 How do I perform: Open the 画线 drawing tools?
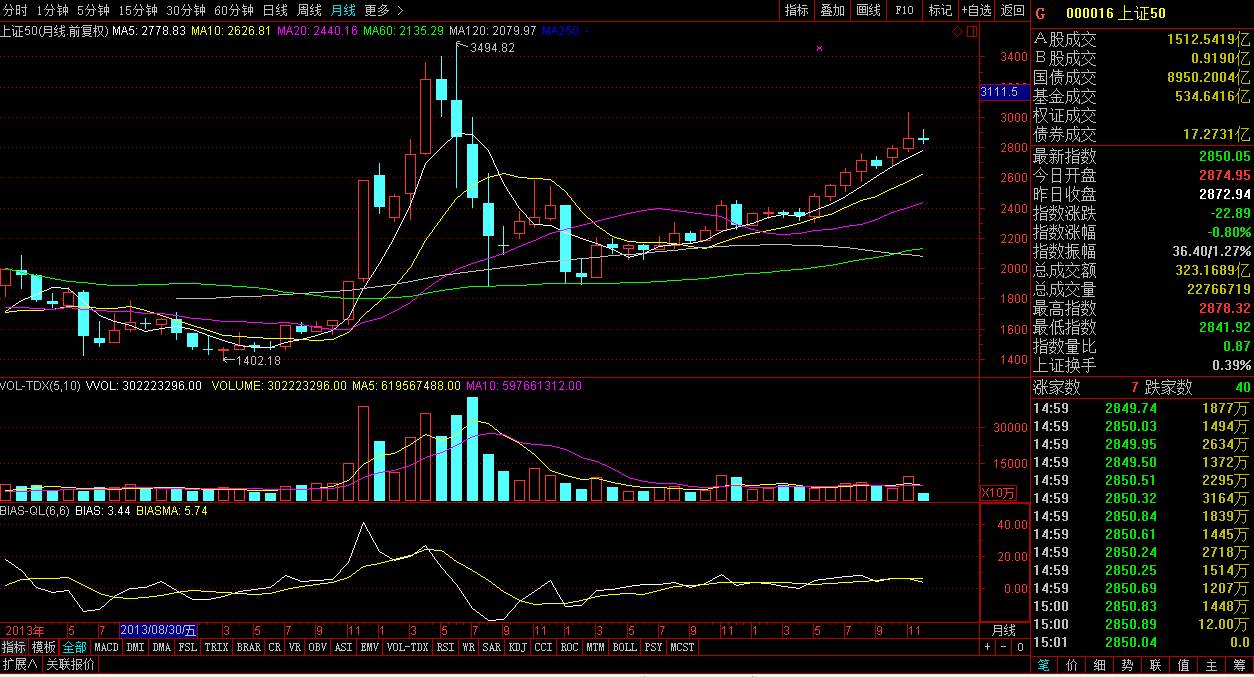[868, 10]
